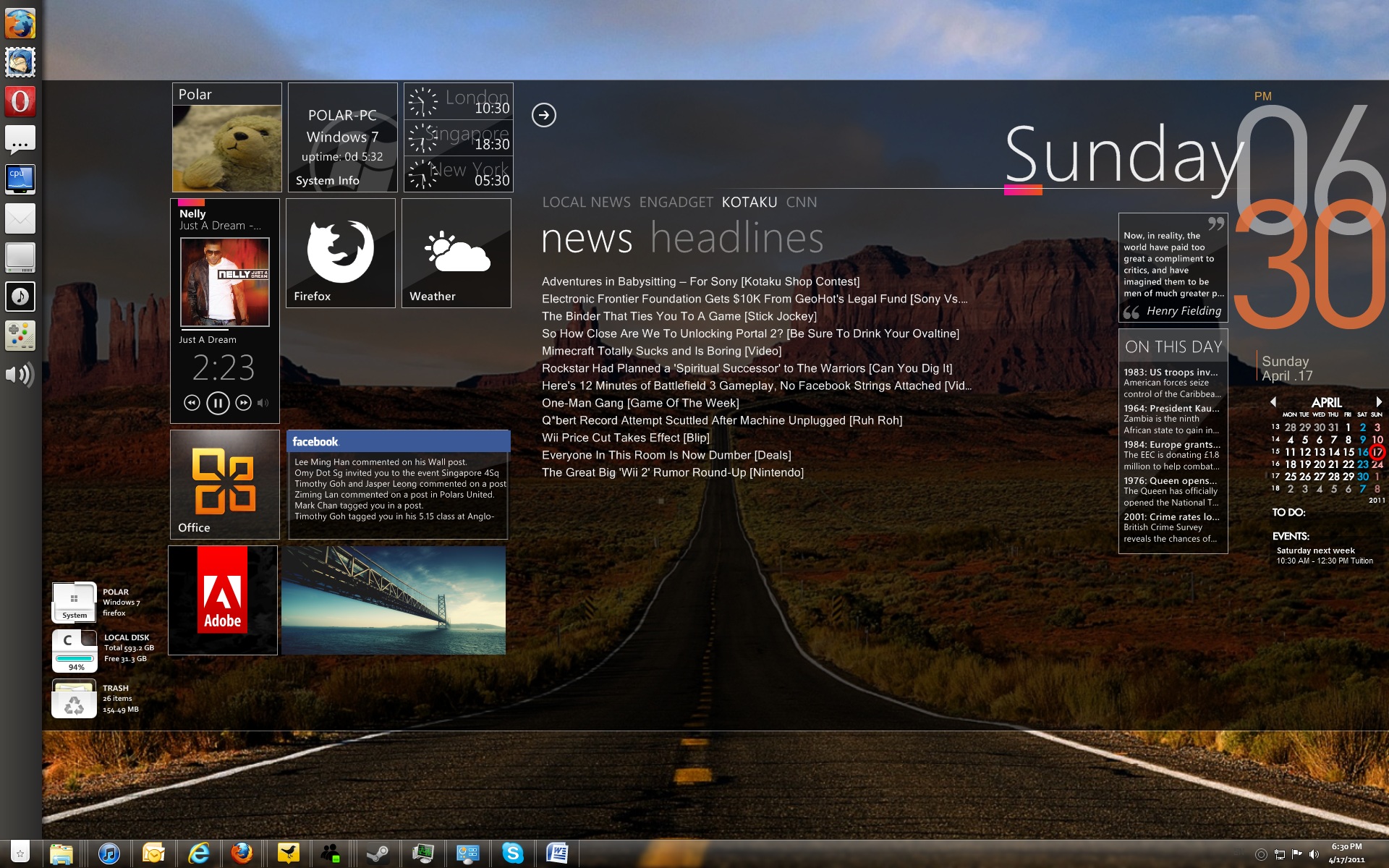Launch Thunderbird from the left dock
The width and height of the screenshot is (1389, 868).
pos(20,62)
